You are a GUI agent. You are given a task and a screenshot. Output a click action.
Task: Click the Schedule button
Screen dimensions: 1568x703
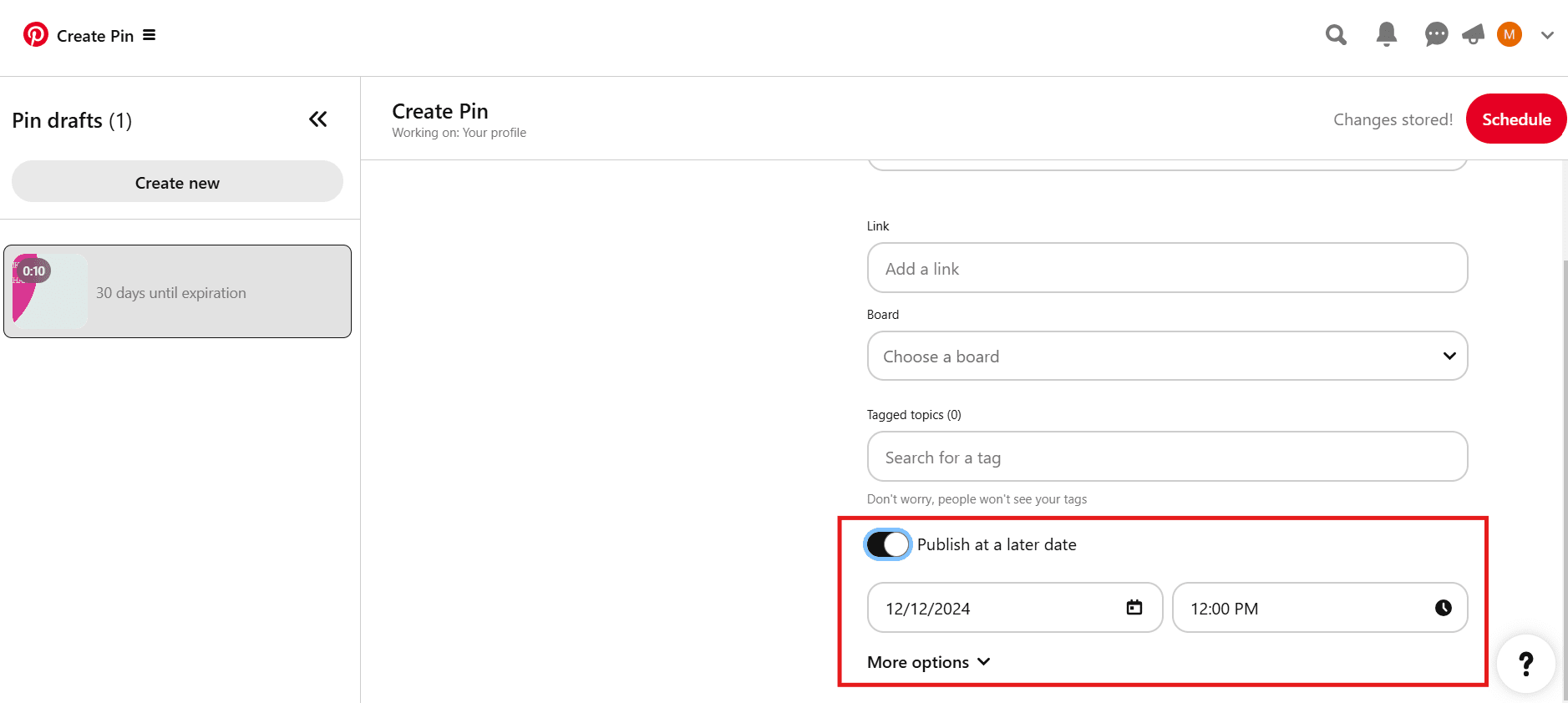[1515, 119]
